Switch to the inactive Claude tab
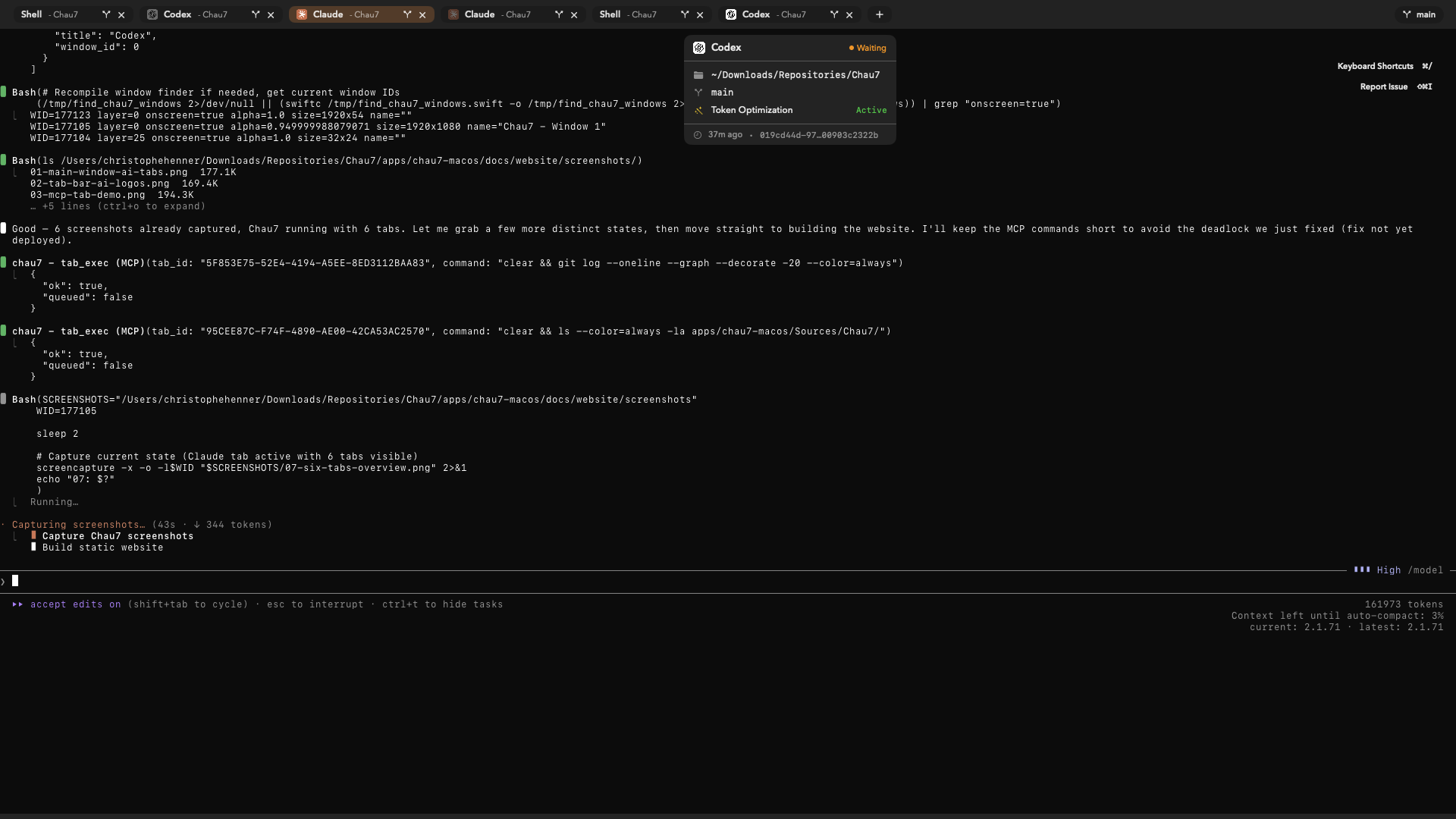The image size is (1456, 819). pos(479,14)
